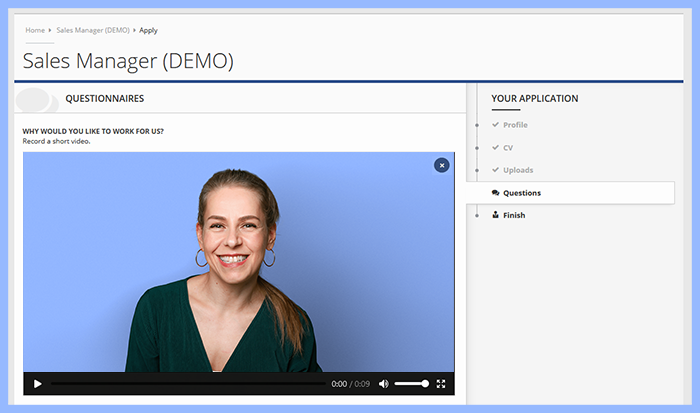Click the checkmark icon beside Uploads

495,170
